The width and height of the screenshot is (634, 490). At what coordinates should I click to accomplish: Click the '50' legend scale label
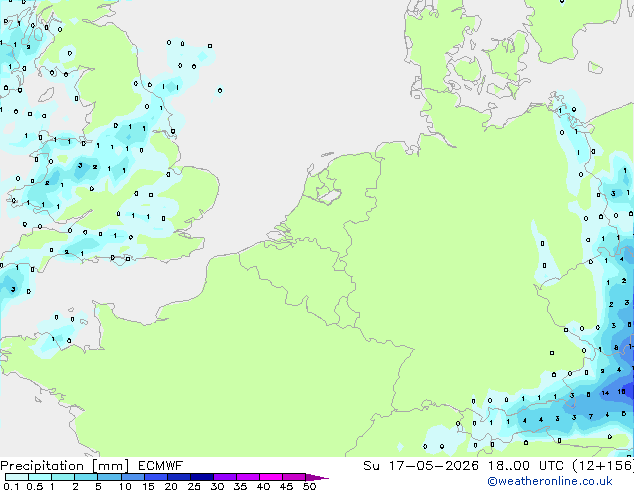309,486
